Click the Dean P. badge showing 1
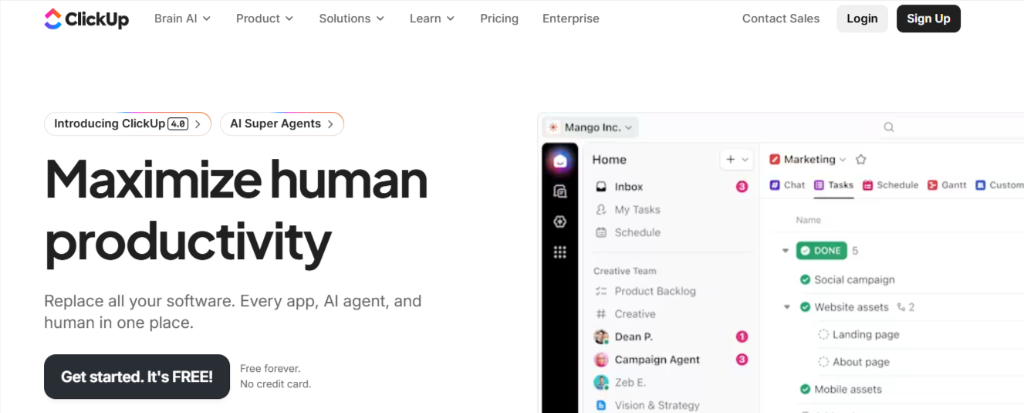Image resolution: width=1024 pixels, height=413 pixels. 742,337
